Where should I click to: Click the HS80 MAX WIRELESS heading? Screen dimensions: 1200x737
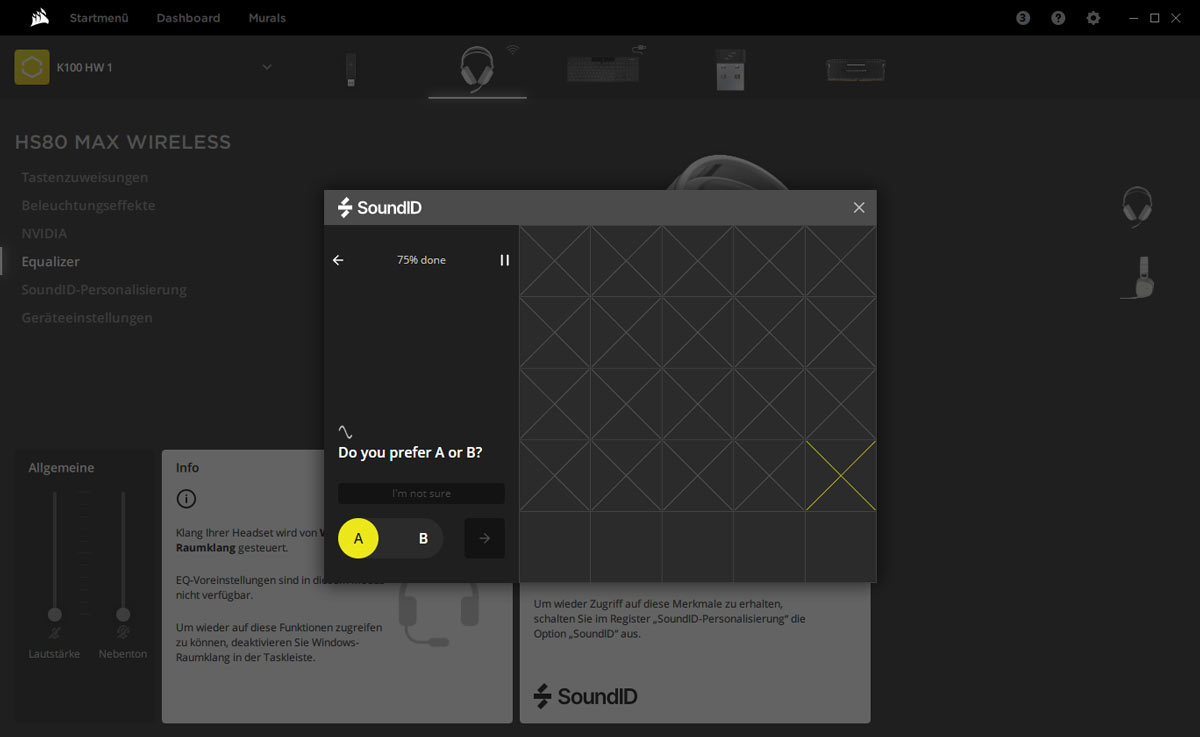pos(123,142)
